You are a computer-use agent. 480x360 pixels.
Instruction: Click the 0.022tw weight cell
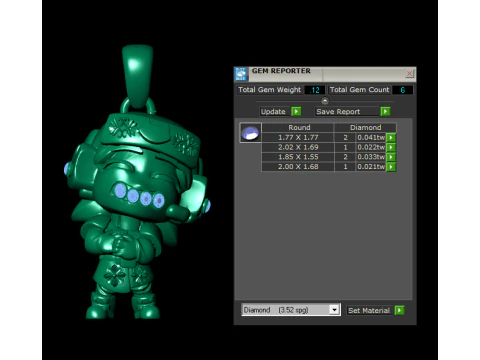(371, 147)
